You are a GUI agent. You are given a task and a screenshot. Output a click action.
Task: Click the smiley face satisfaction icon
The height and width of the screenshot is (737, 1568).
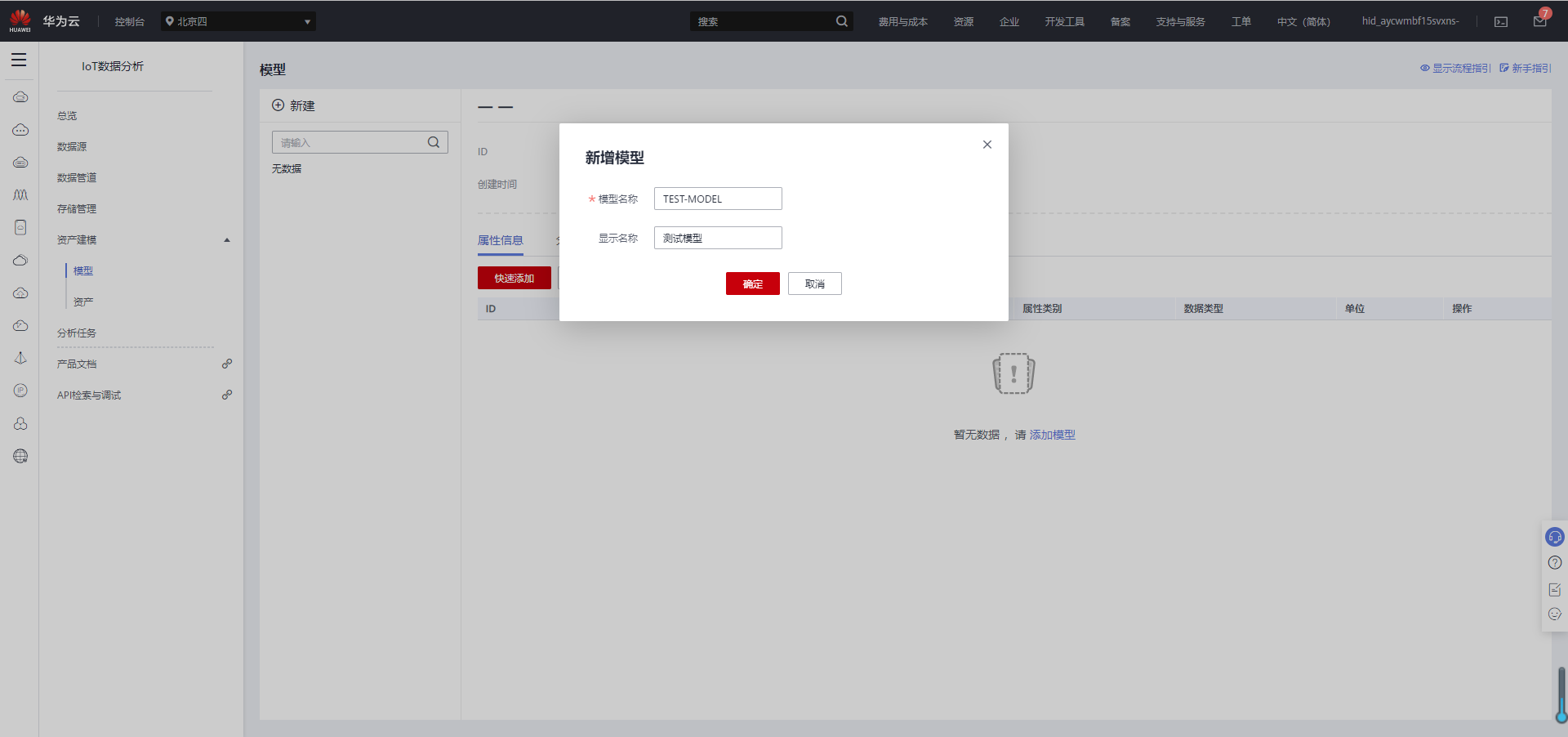click(1555, 614)
